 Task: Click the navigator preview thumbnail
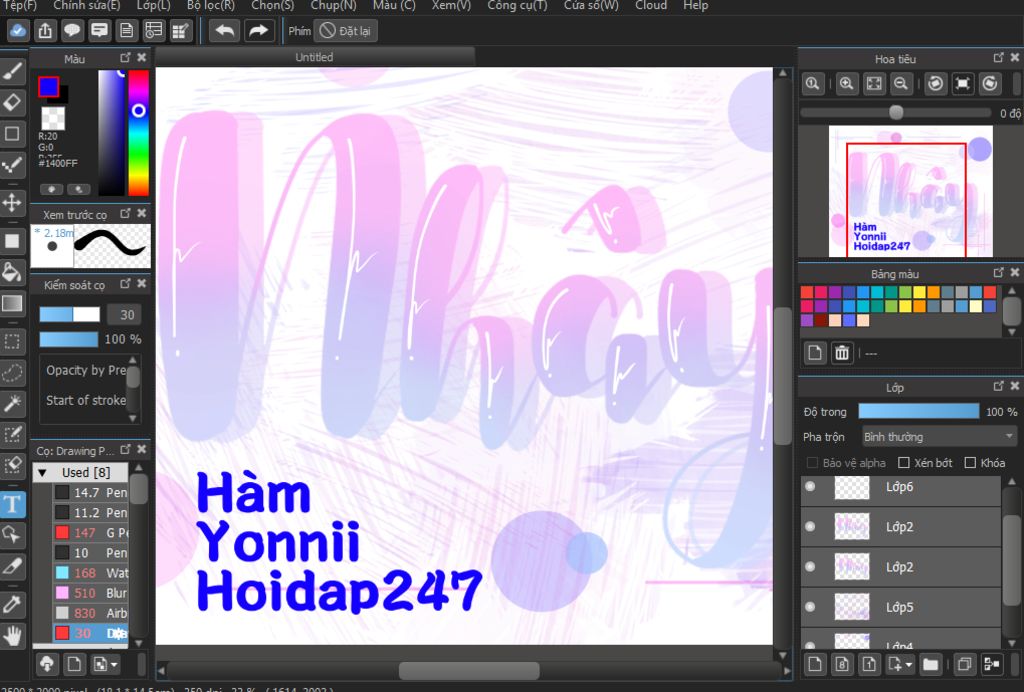910,191
